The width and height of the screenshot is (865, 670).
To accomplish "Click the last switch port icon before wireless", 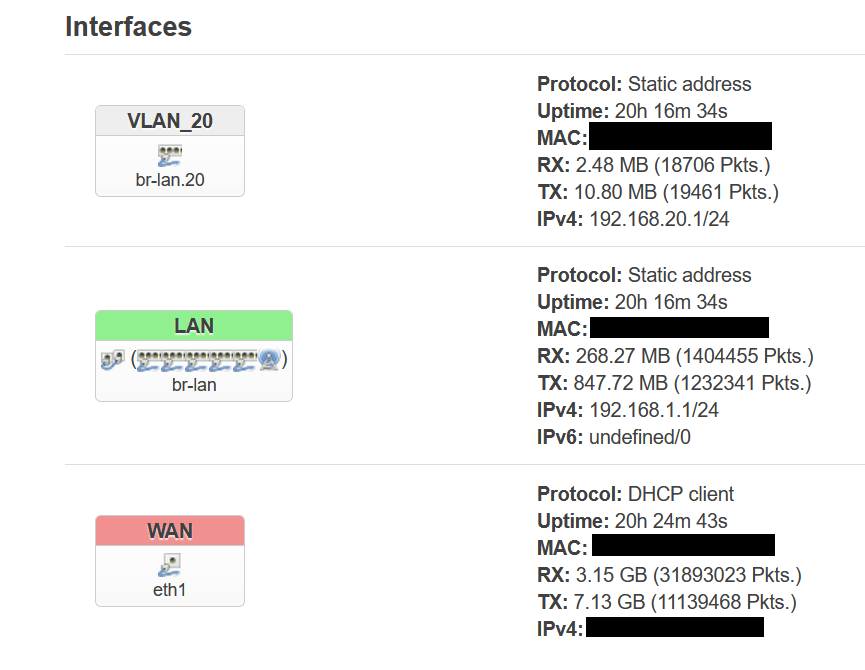I will 245,359.
